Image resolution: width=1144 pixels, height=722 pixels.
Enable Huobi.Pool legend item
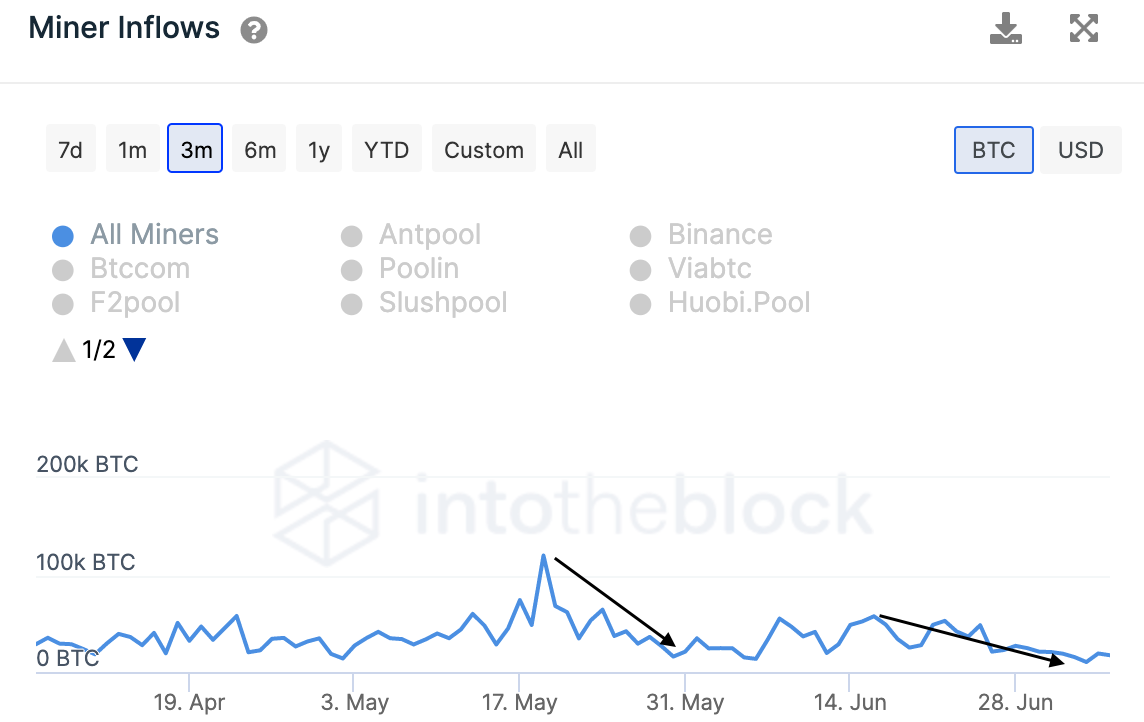(738, 303)
